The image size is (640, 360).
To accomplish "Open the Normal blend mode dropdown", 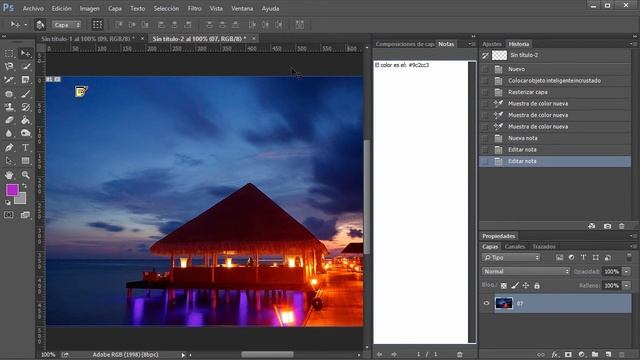I will tap(526, 271).
